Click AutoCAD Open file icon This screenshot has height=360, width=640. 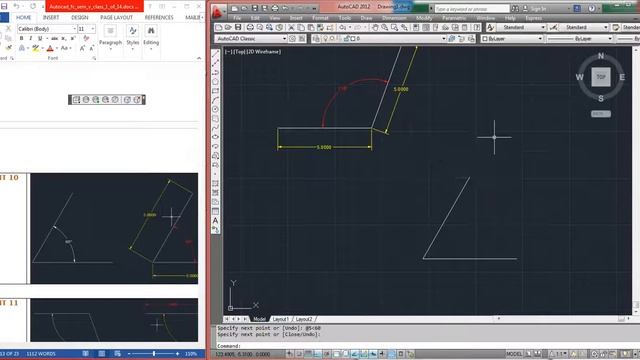[x=228, y=27]
